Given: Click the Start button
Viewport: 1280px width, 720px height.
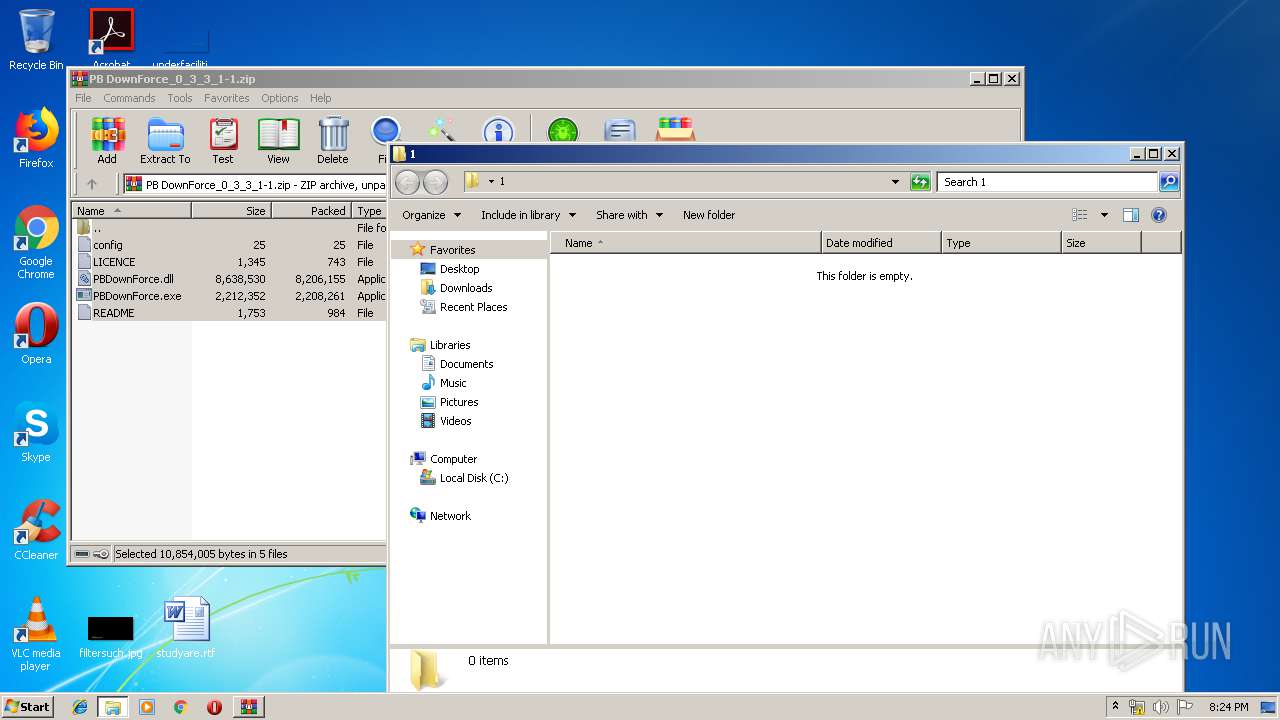Looking at the screenshot, I should click(27, 706).
